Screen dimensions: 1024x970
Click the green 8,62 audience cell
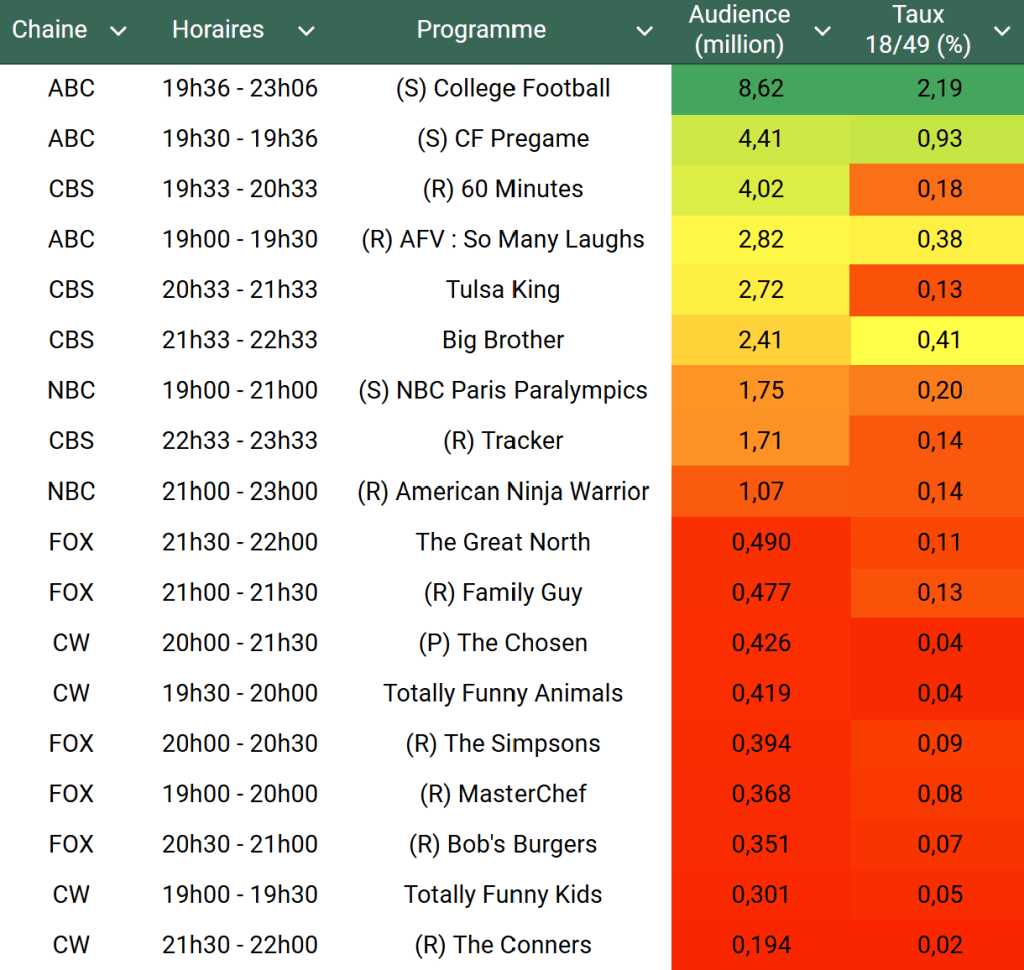[760, 88]
